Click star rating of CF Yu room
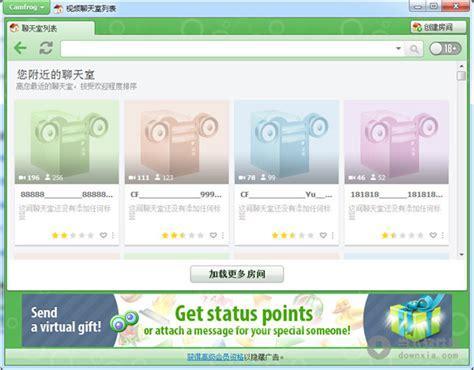 click(x=293, y=236)
